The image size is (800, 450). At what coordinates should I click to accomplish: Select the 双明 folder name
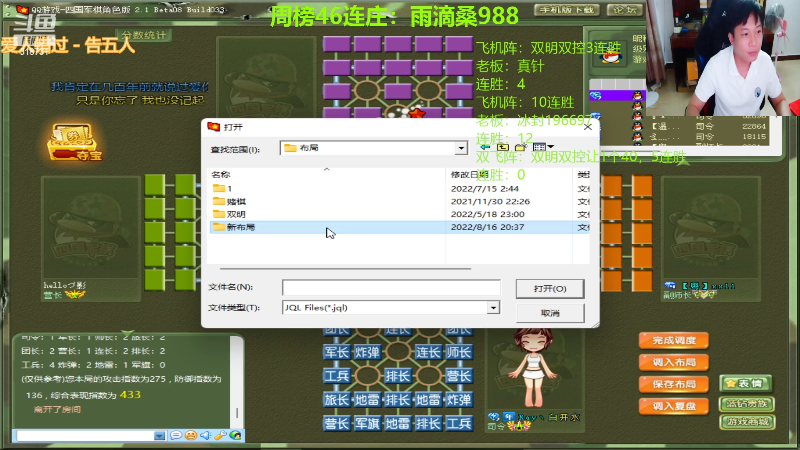coord(236,214)
